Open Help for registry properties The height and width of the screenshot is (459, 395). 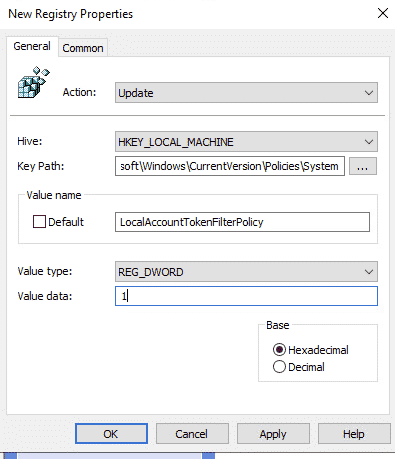tap(354, 434)
